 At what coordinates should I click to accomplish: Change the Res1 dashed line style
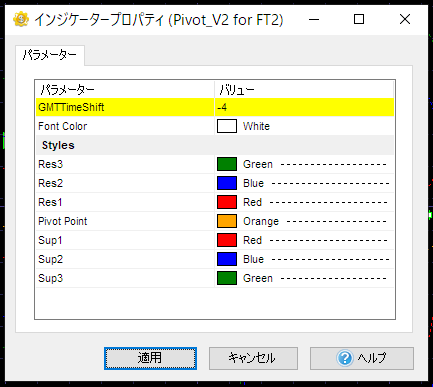tap(329, 202)
